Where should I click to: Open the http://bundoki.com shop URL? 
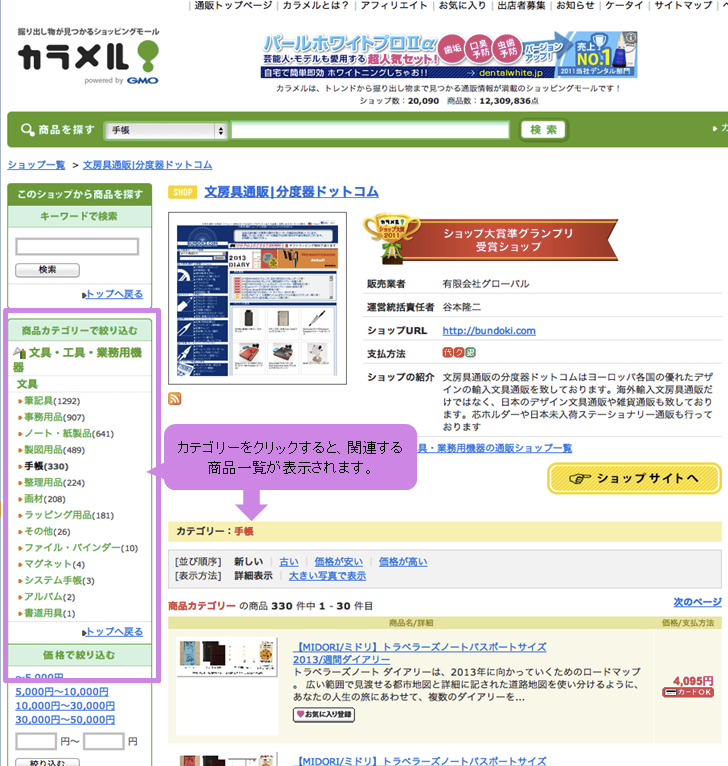click(x=489, y=331)
